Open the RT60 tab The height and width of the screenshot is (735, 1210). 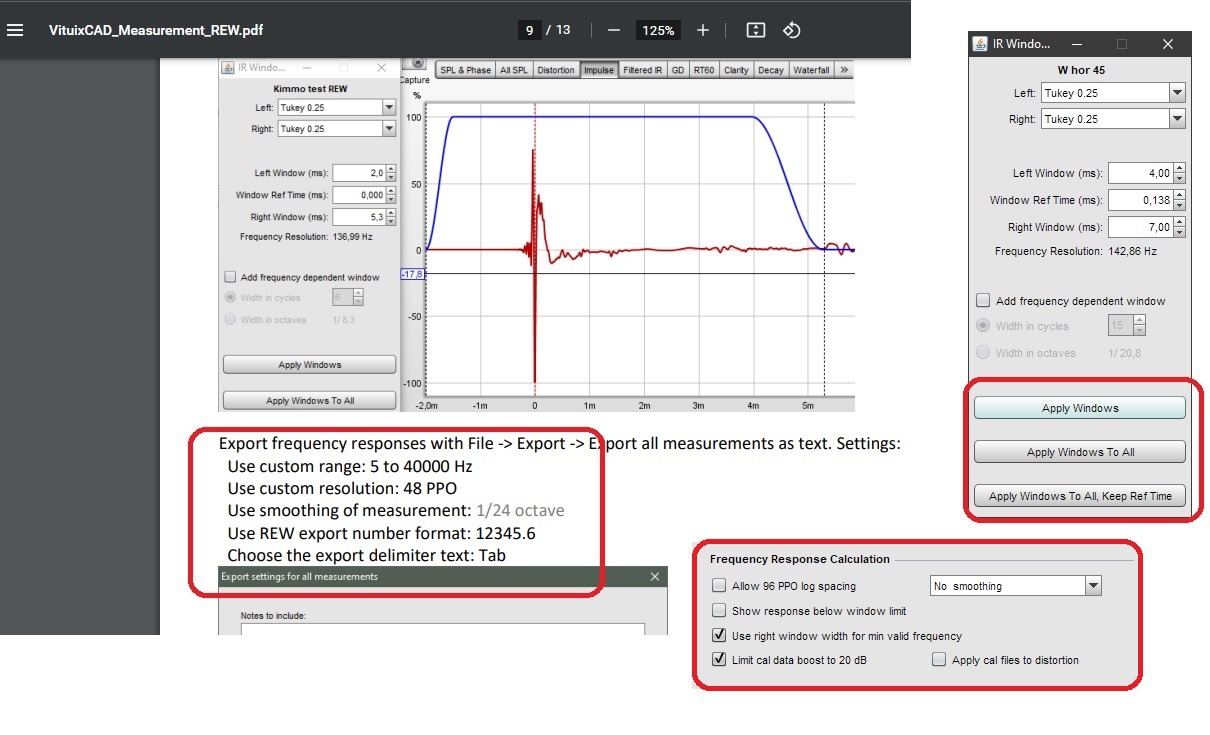[x=704, y=70]
